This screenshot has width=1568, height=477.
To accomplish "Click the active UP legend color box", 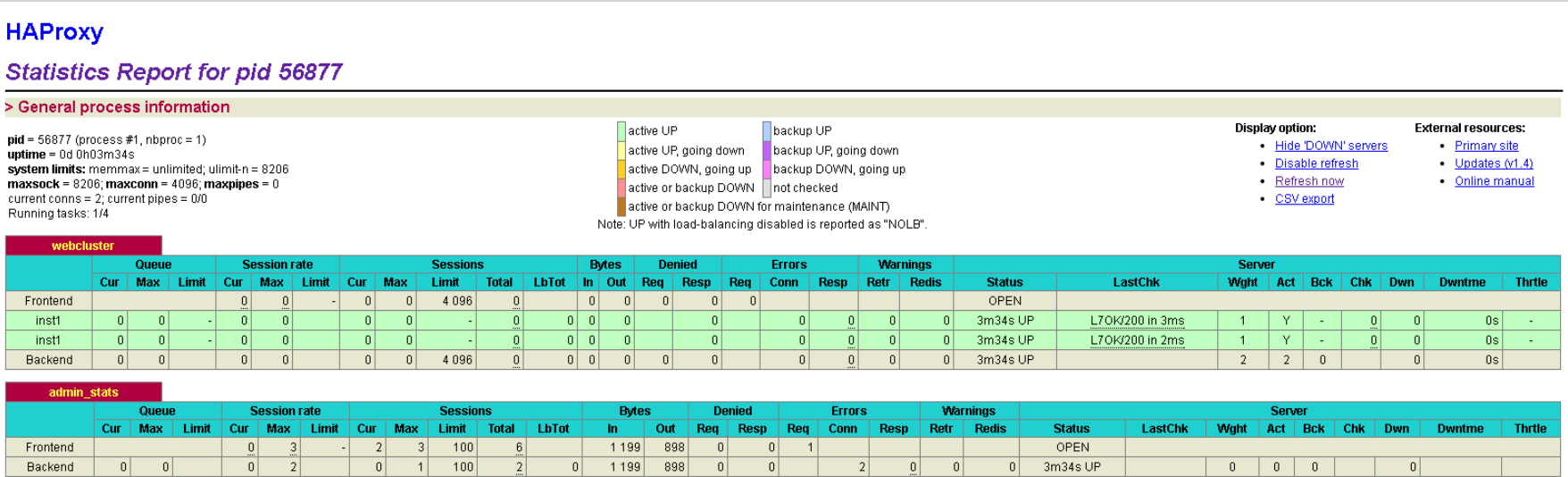I will click(621, 131).
